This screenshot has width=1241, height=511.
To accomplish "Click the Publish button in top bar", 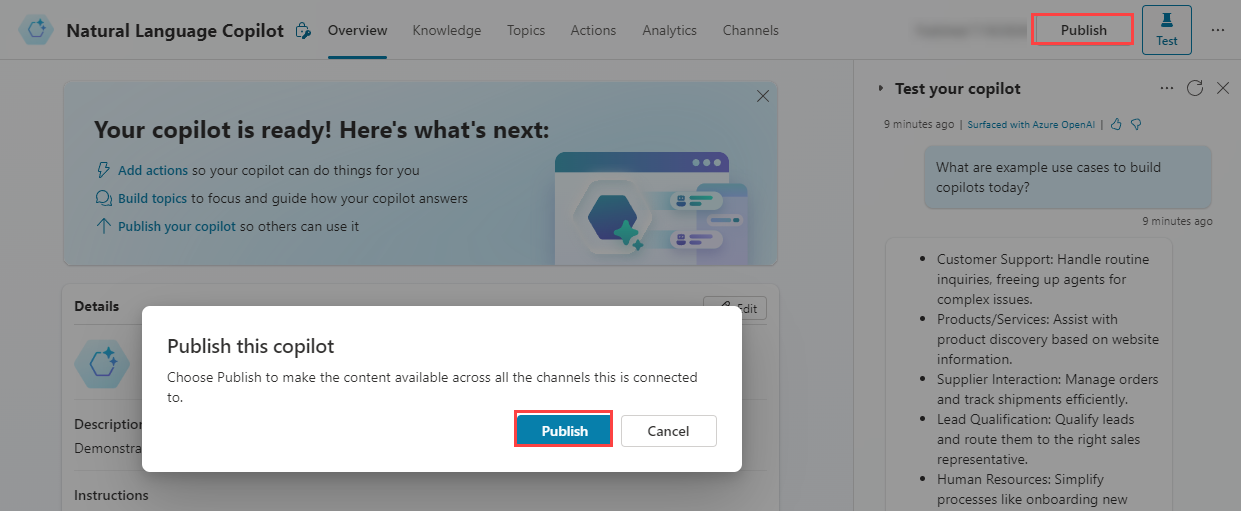I will click(1083, 30).
